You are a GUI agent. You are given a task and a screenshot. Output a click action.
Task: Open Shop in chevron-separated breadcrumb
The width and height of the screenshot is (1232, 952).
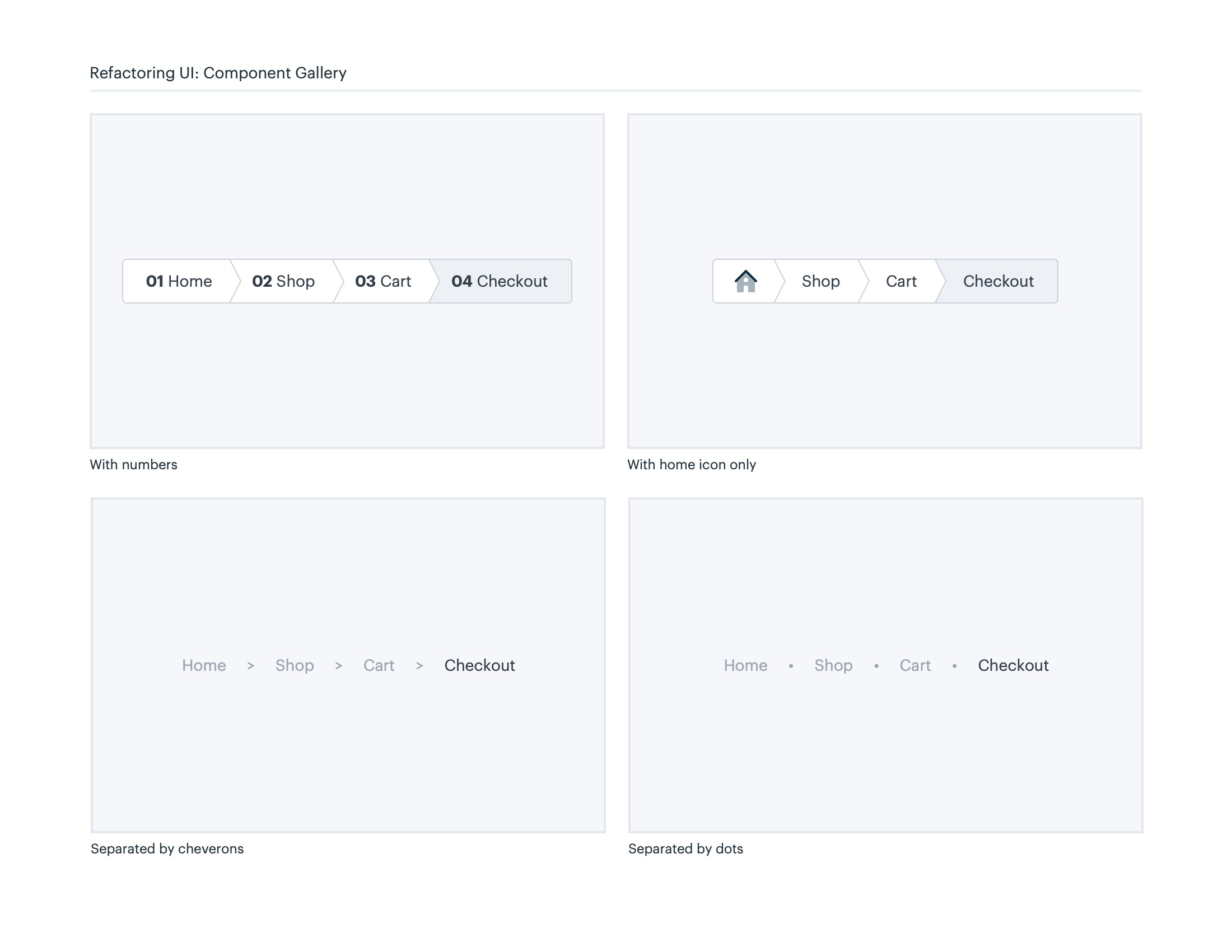295,665
